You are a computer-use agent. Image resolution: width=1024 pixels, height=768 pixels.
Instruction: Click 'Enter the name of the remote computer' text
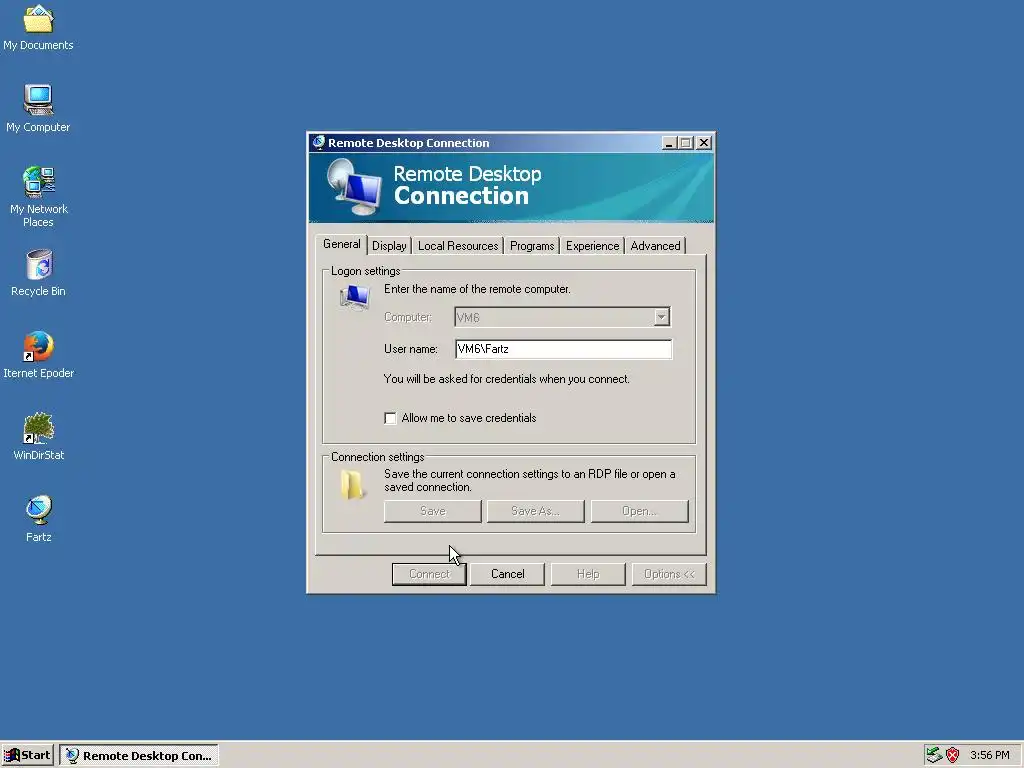pos(477,289)
